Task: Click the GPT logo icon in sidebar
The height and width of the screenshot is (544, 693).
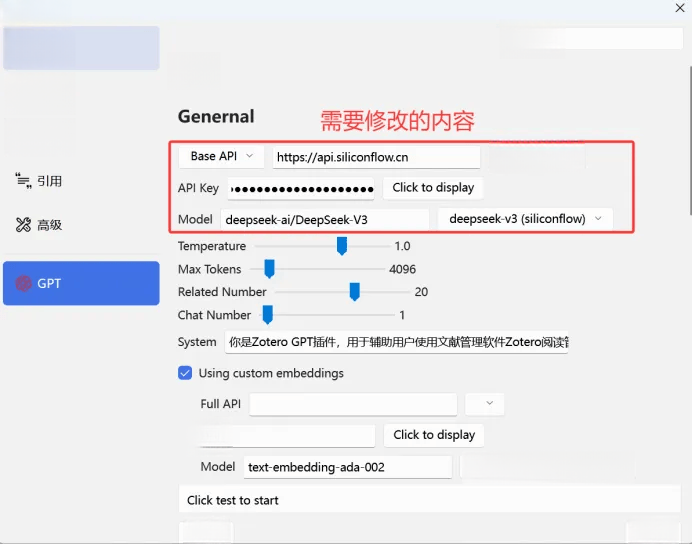Action: (24, 283)
